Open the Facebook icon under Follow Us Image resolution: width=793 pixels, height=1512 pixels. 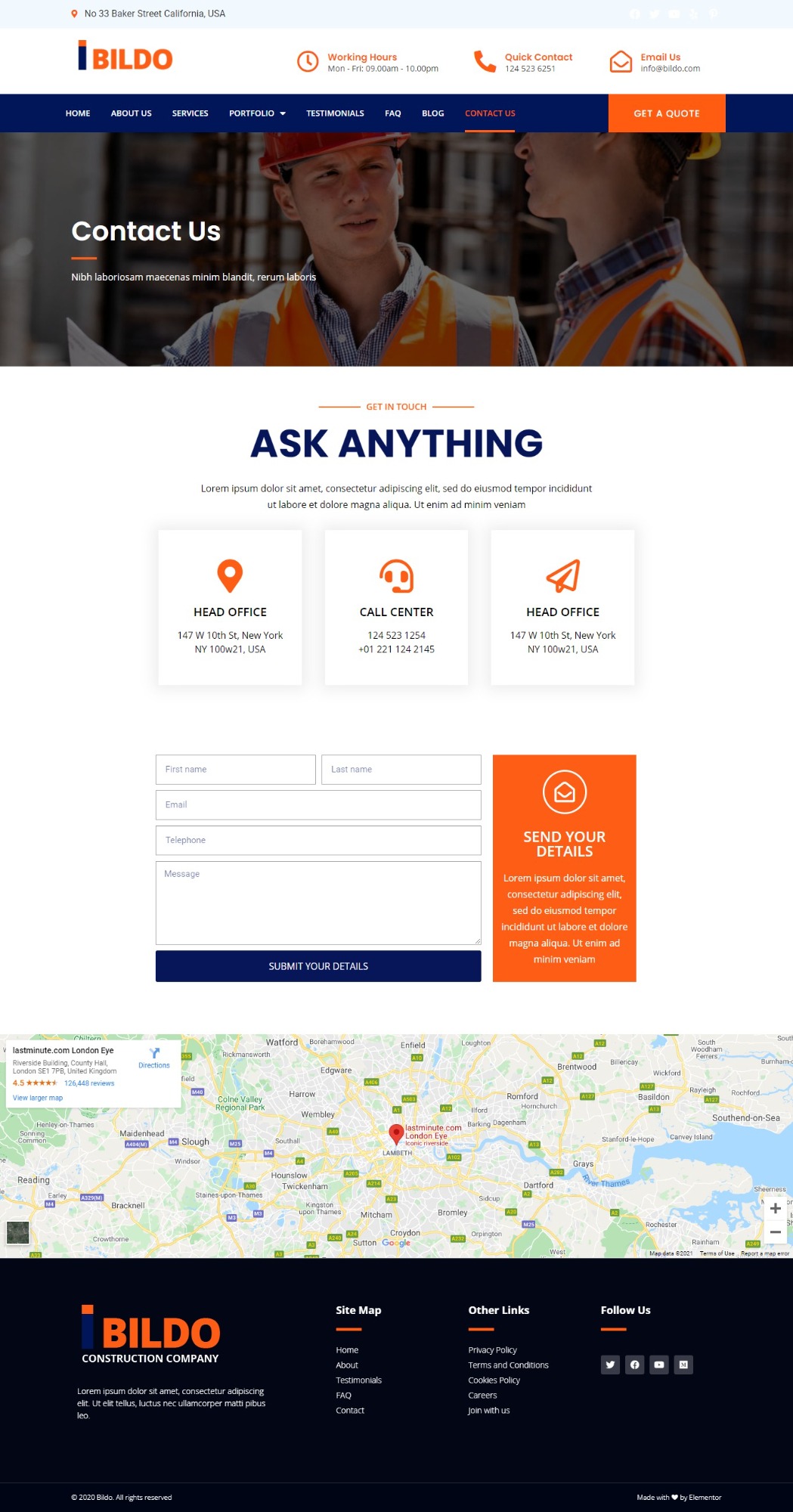point(635,1365)
